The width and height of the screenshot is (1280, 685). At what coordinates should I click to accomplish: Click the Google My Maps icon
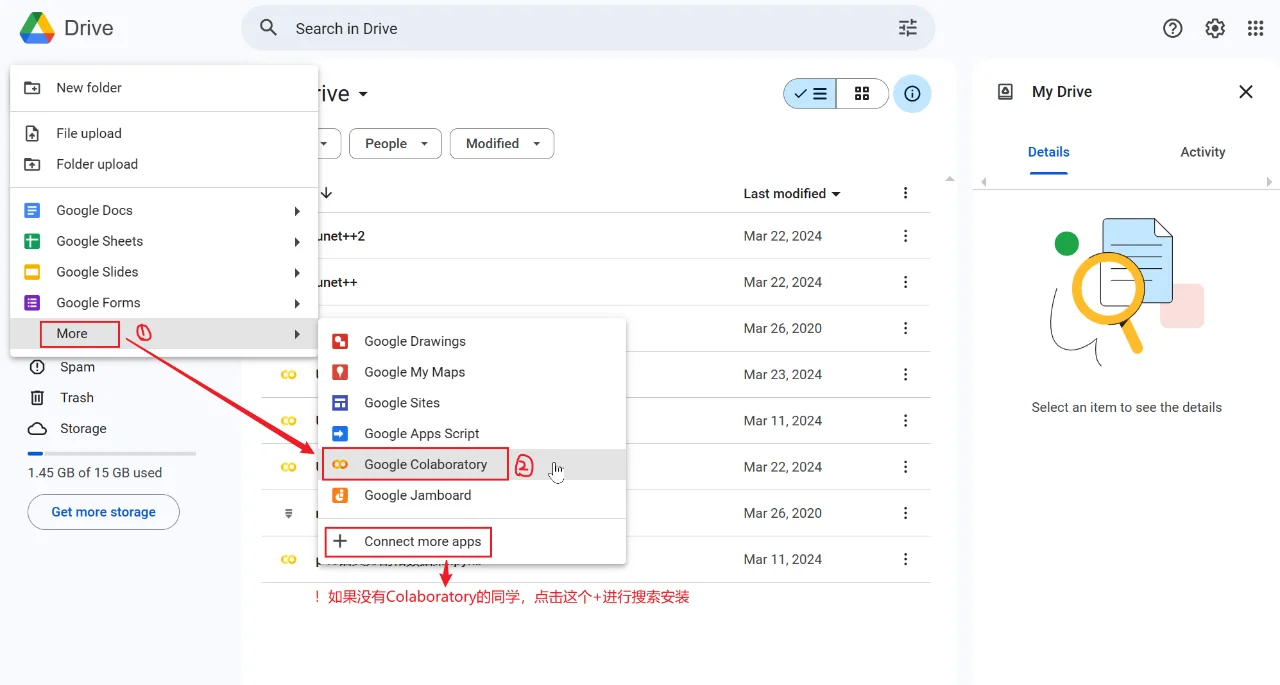click(x=340, y=372)
